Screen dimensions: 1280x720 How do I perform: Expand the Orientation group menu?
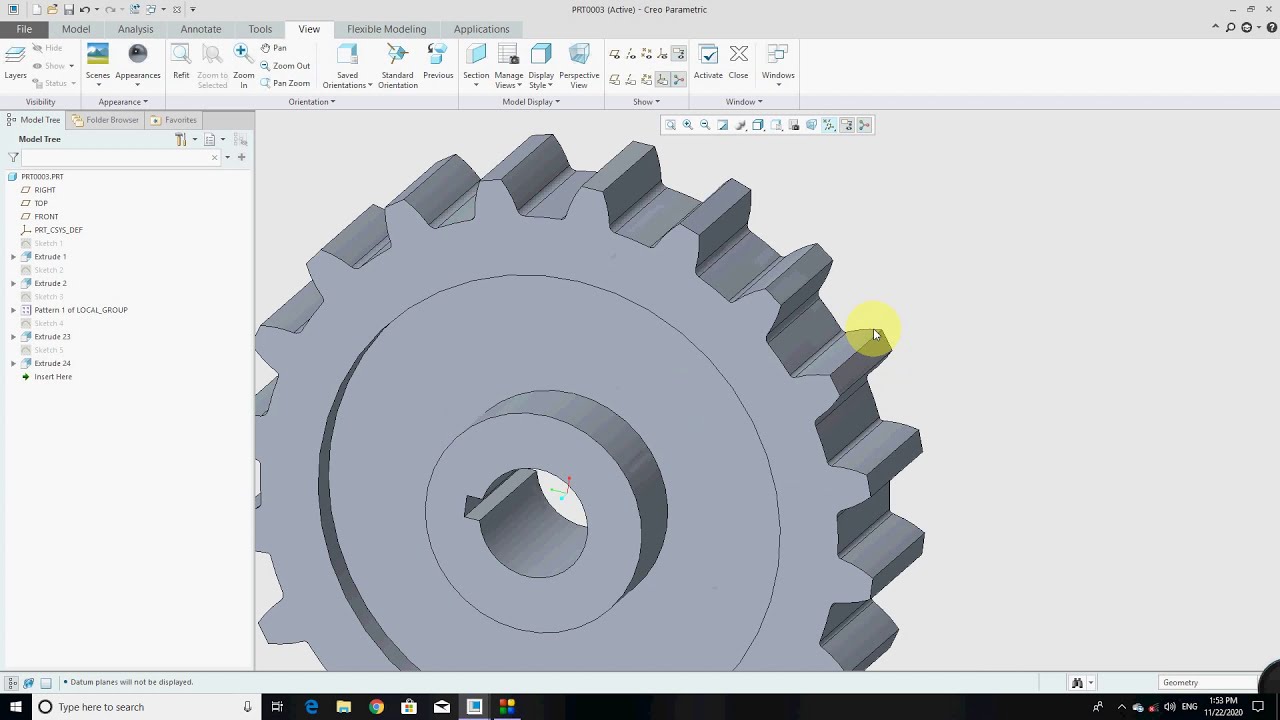311,102
